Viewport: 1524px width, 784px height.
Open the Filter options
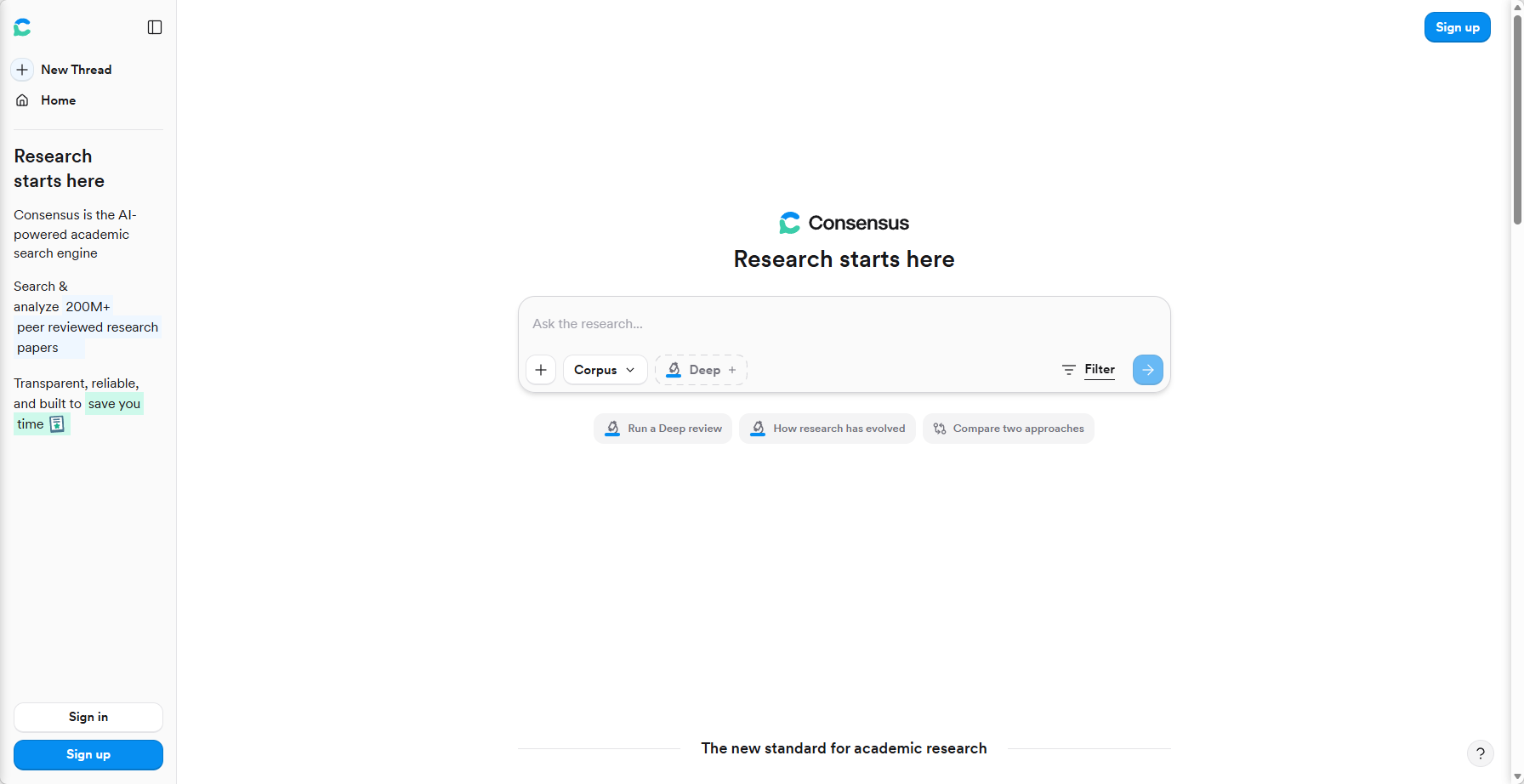(x=1089, y=370)
